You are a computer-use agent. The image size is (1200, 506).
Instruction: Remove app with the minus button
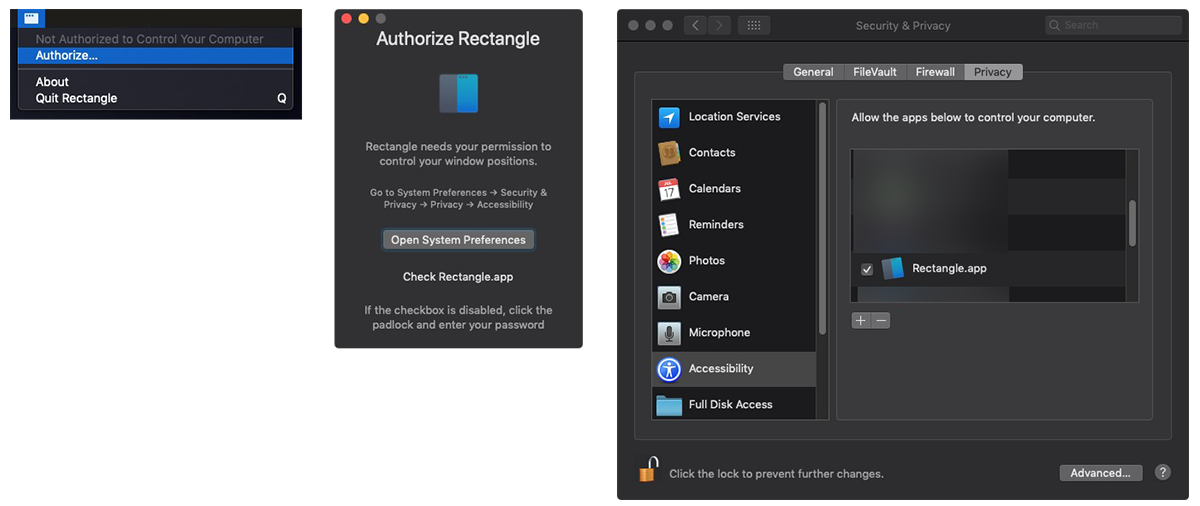tap(881, 321)
